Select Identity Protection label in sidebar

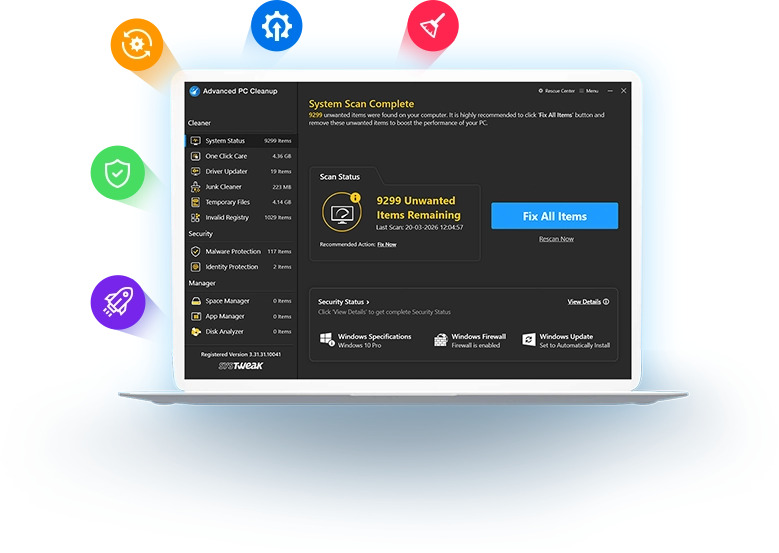click(x=232, y=267)
